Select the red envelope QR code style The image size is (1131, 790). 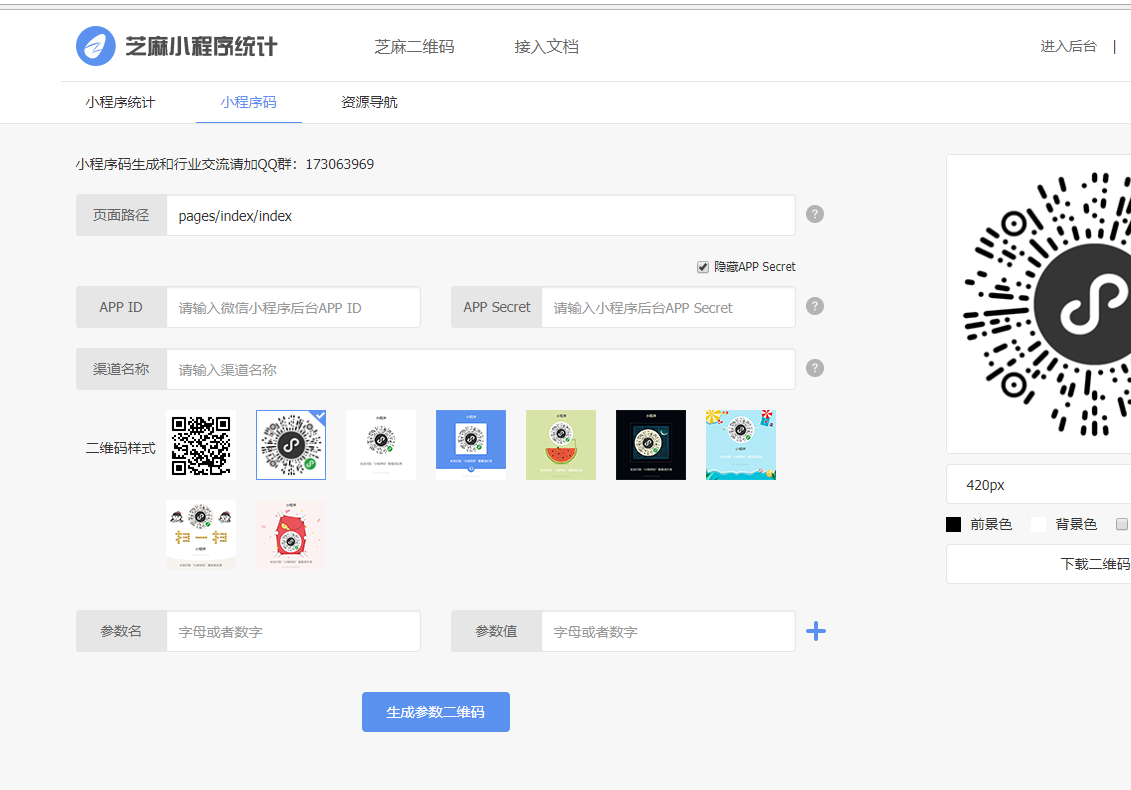(x=290, y=534)
